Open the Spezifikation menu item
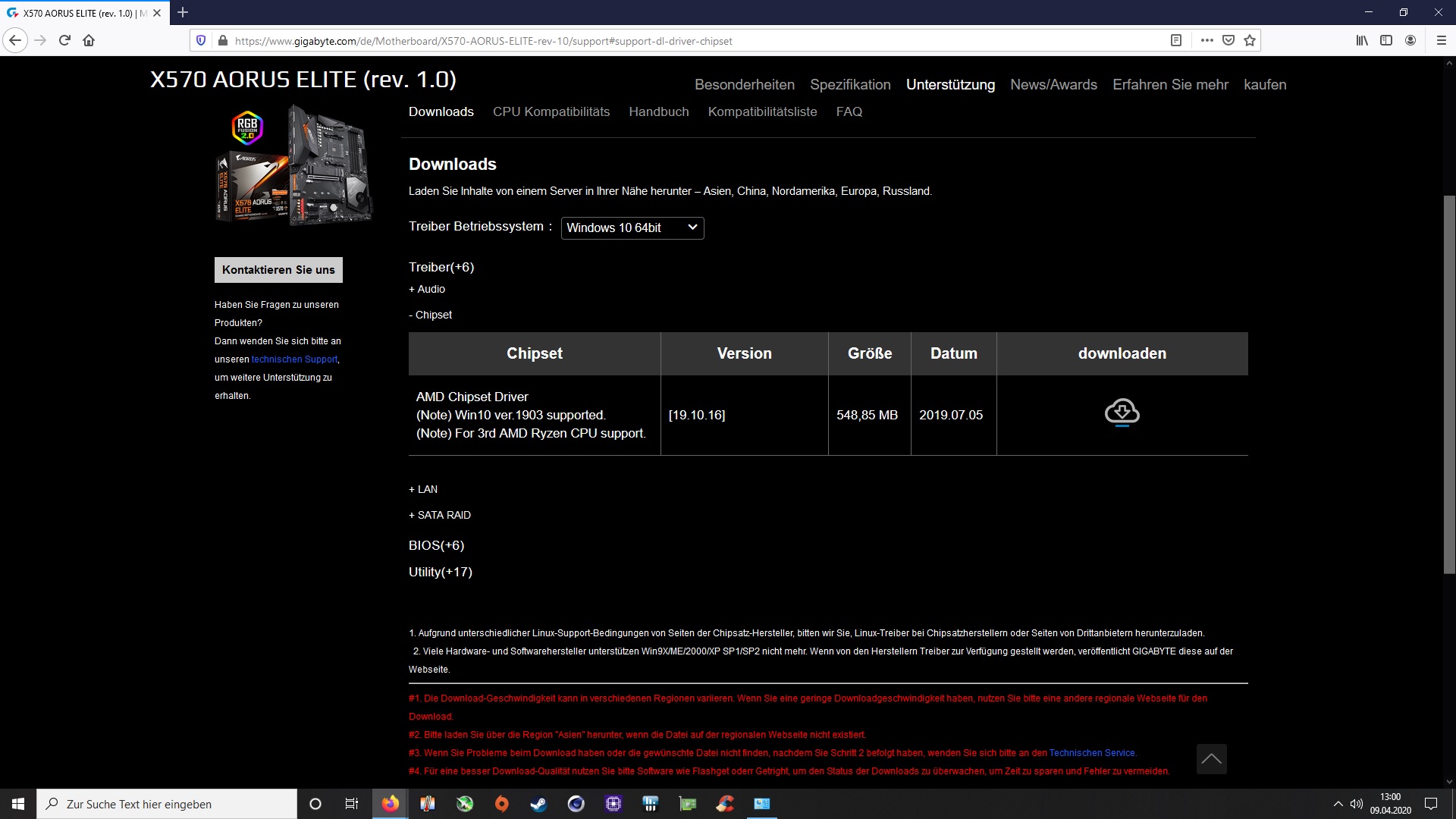 850,85
